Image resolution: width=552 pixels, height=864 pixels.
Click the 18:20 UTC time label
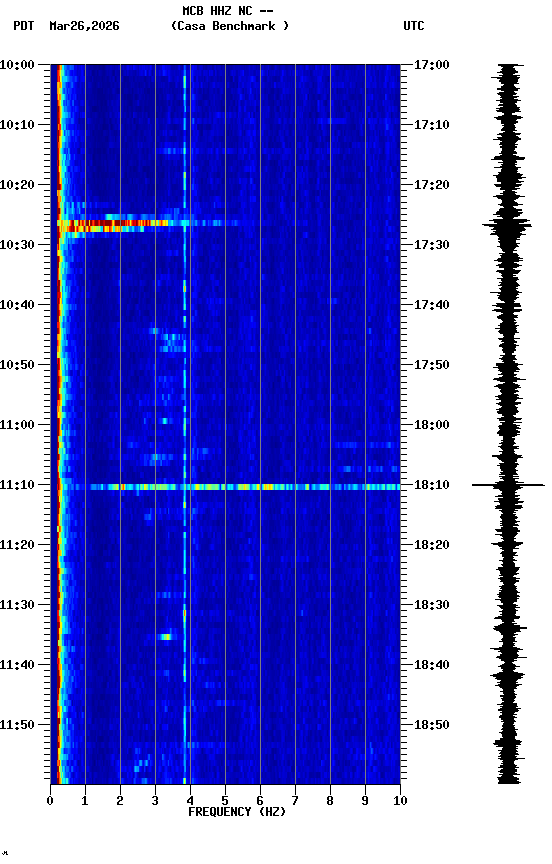tap(432, 545)
